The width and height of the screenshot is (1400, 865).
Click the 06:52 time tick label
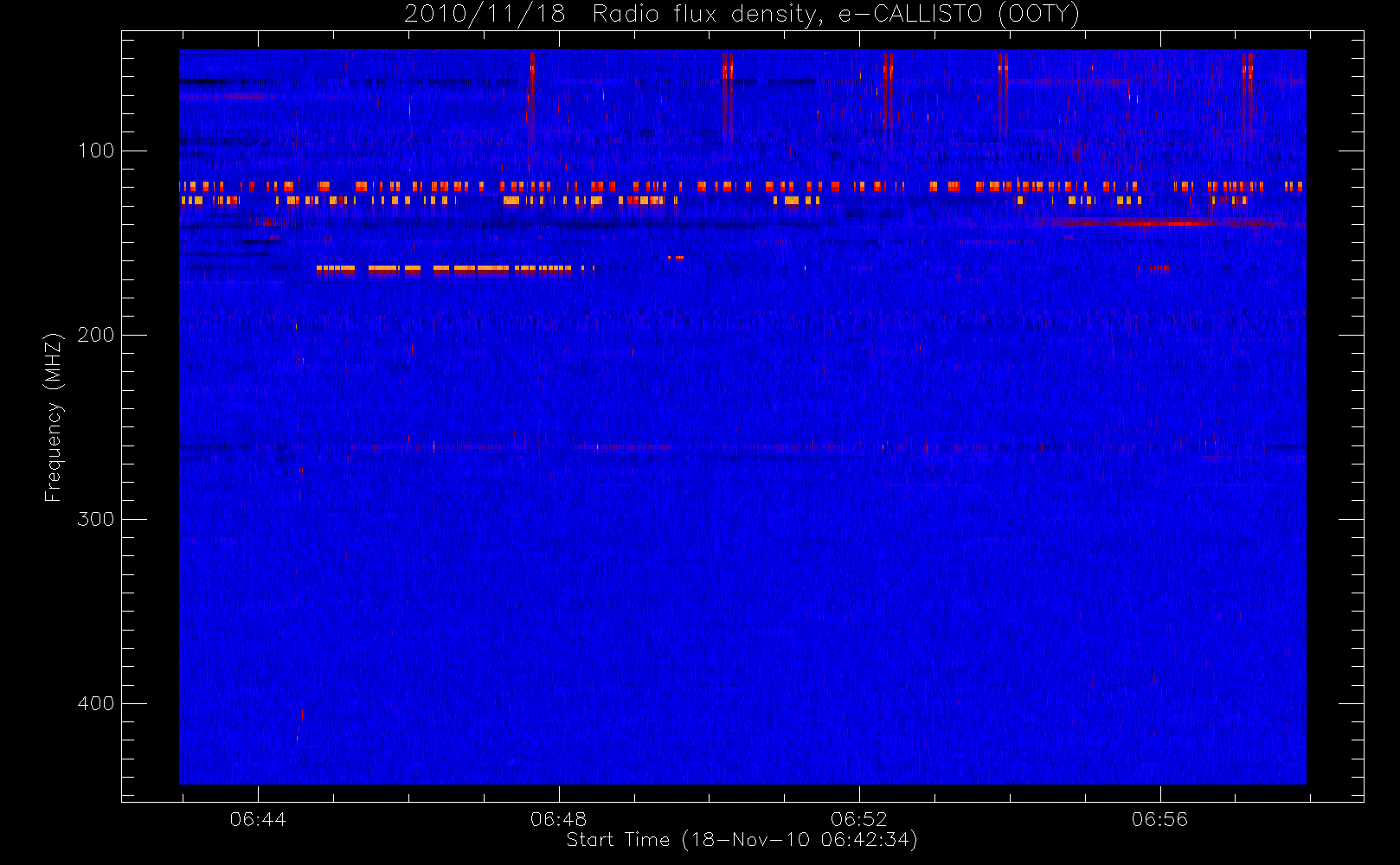tap(859, 819)
